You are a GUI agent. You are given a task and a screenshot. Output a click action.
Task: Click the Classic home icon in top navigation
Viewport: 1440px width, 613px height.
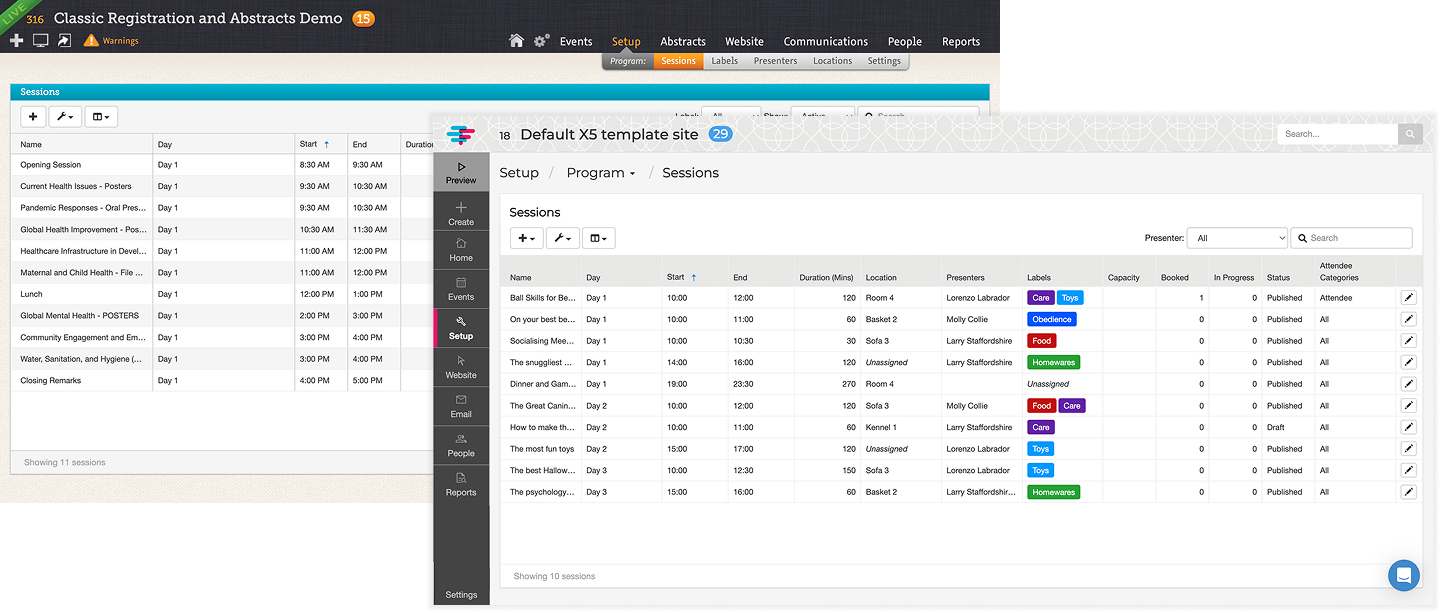point(516,41)
